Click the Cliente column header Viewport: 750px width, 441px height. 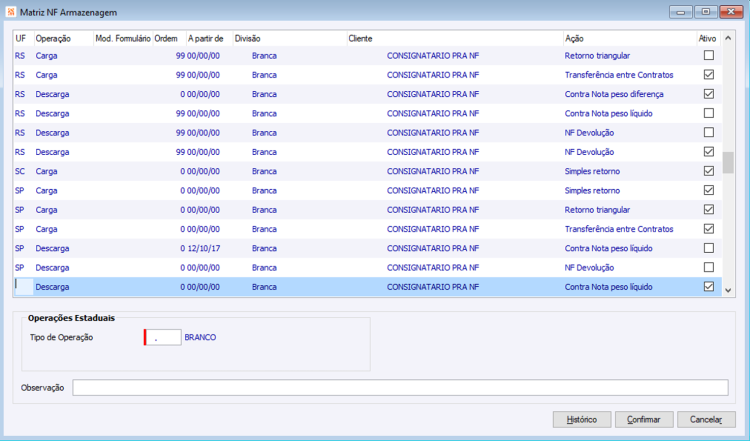point(454,39)
